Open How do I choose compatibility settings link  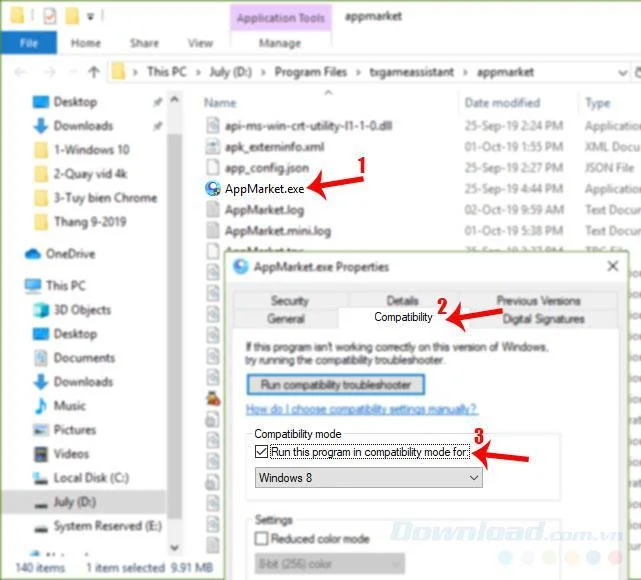[361, 409]
